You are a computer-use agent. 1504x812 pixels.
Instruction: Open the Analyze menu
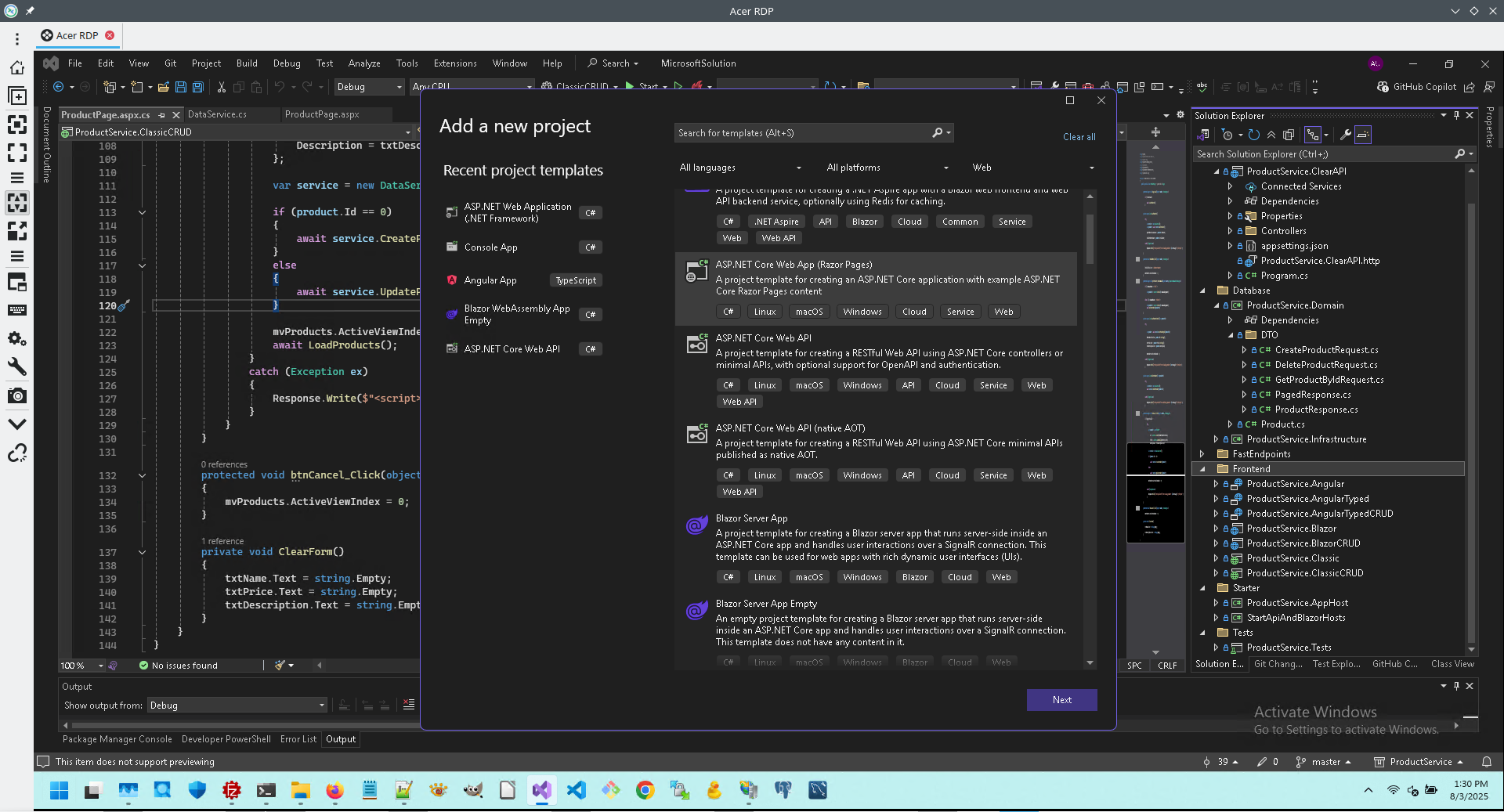pos(364,63)
